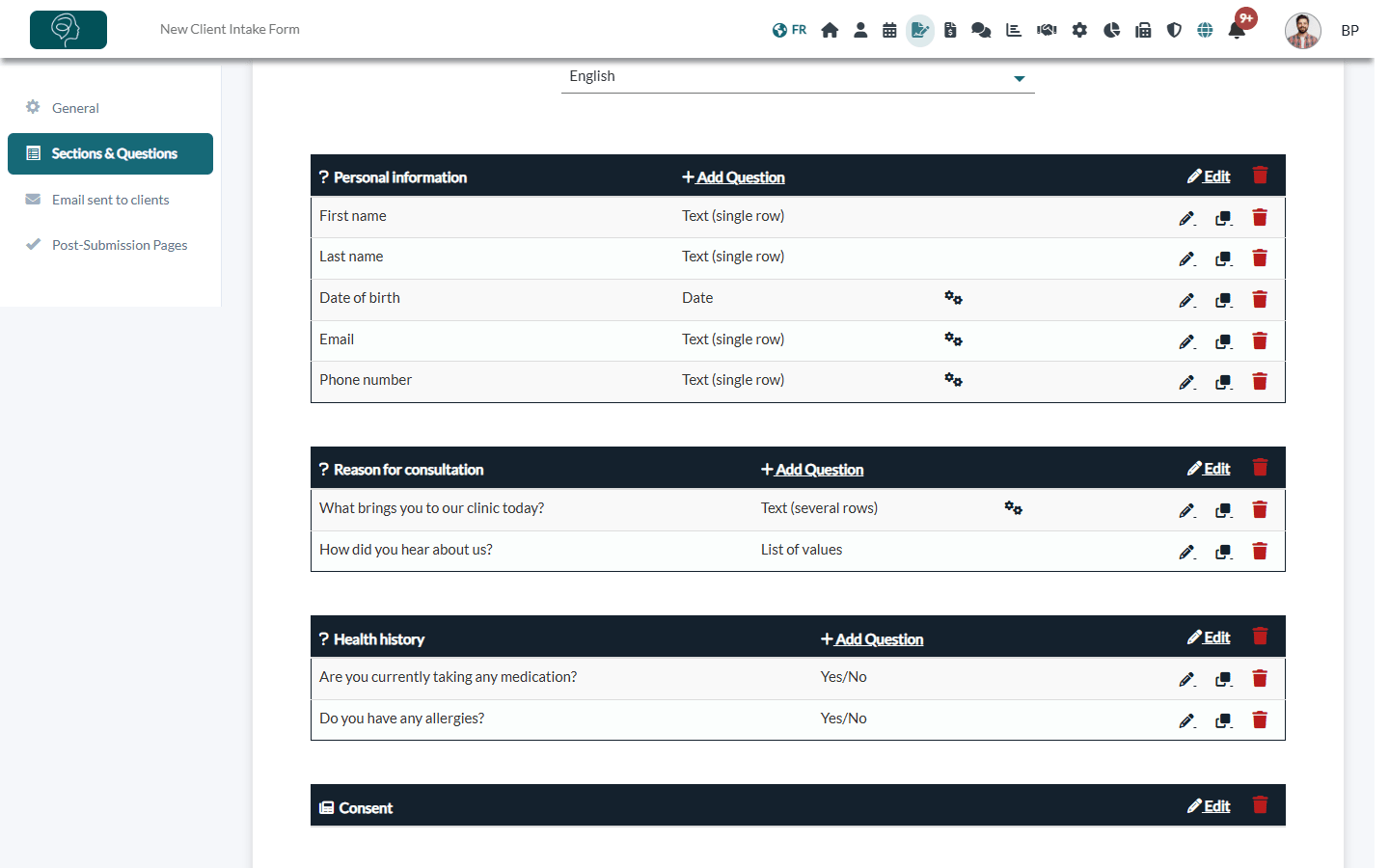Open the clients person icon
1389x868 pixels.
860,30
